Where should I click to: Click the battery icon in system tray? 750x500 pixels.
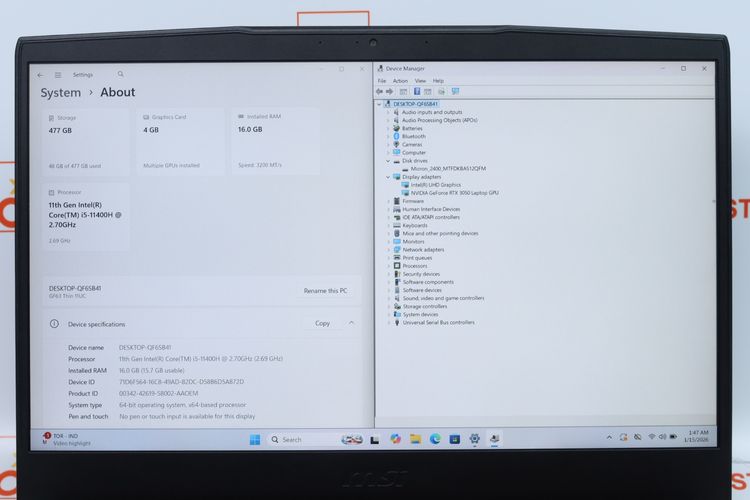click(x=673, y=436)
